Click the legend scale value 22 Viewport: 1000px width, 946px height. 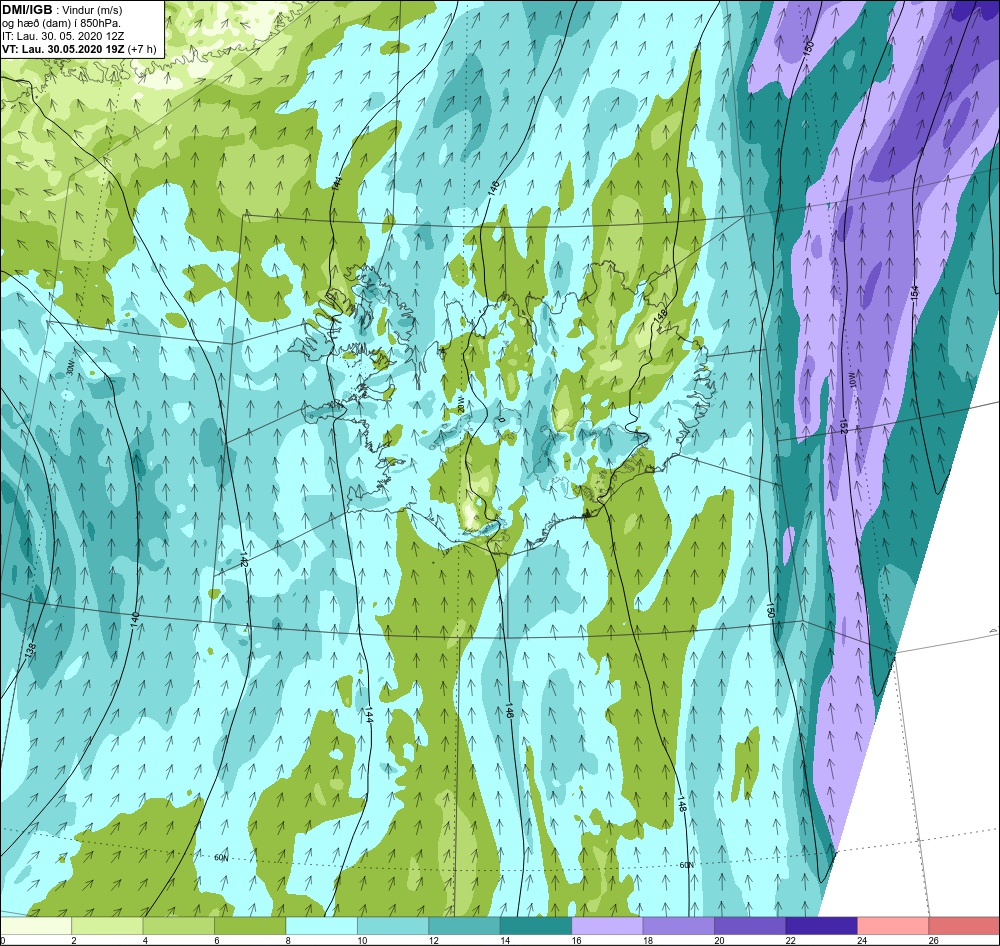[x=790, y=940]
